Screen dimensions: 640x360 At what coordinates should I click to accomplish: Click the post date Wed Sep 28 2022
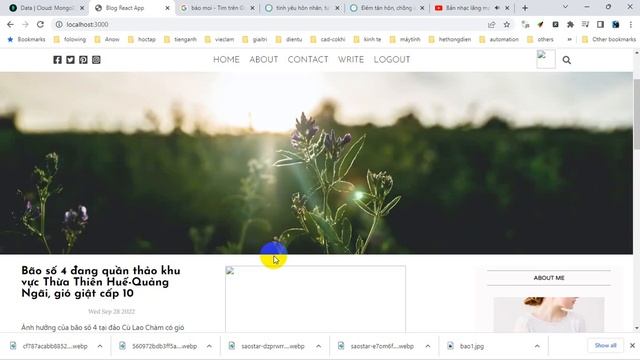(111, 311)
